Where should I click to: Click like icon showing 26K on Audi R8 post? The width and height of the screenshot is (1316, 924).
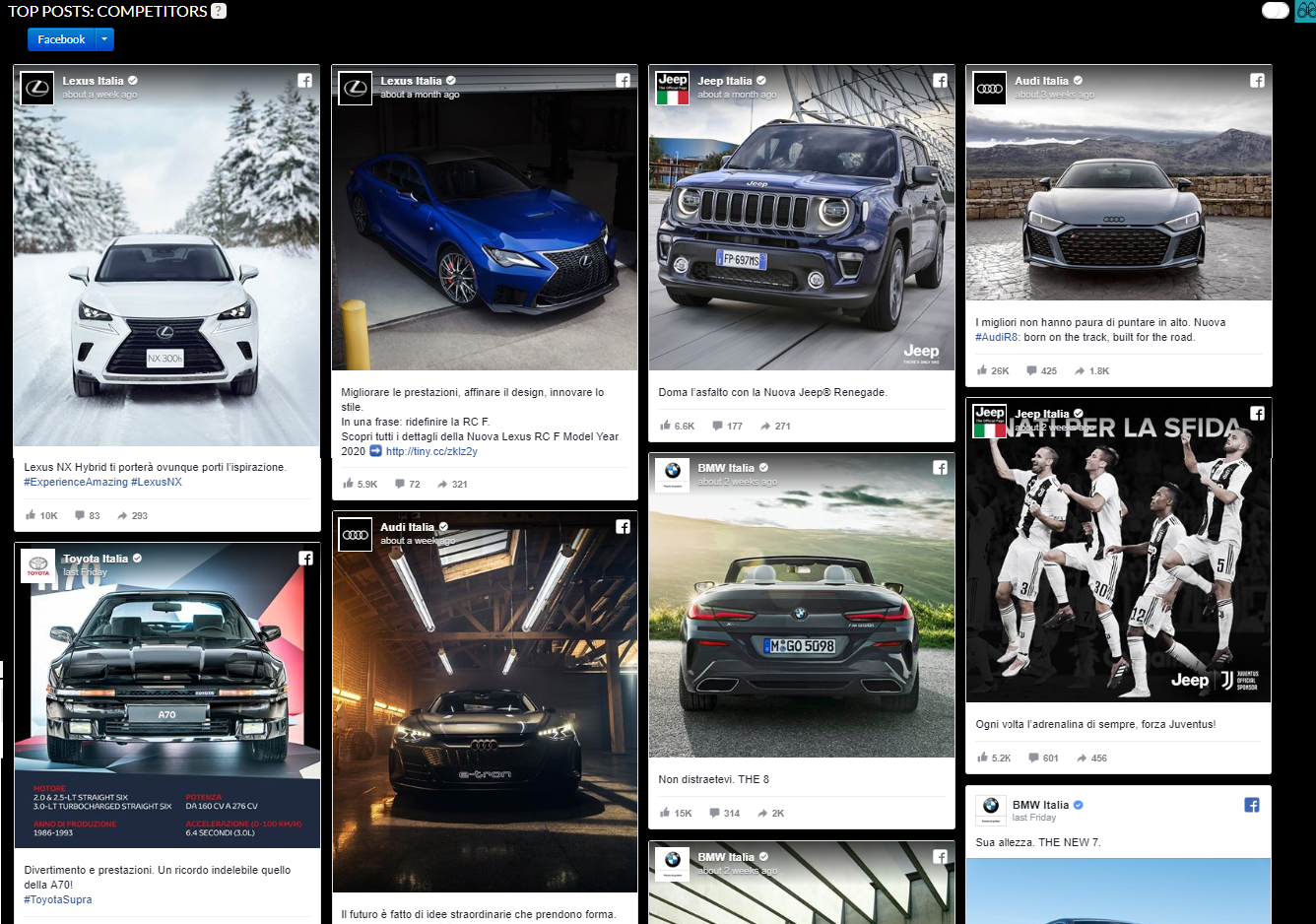tap(982, 370)
